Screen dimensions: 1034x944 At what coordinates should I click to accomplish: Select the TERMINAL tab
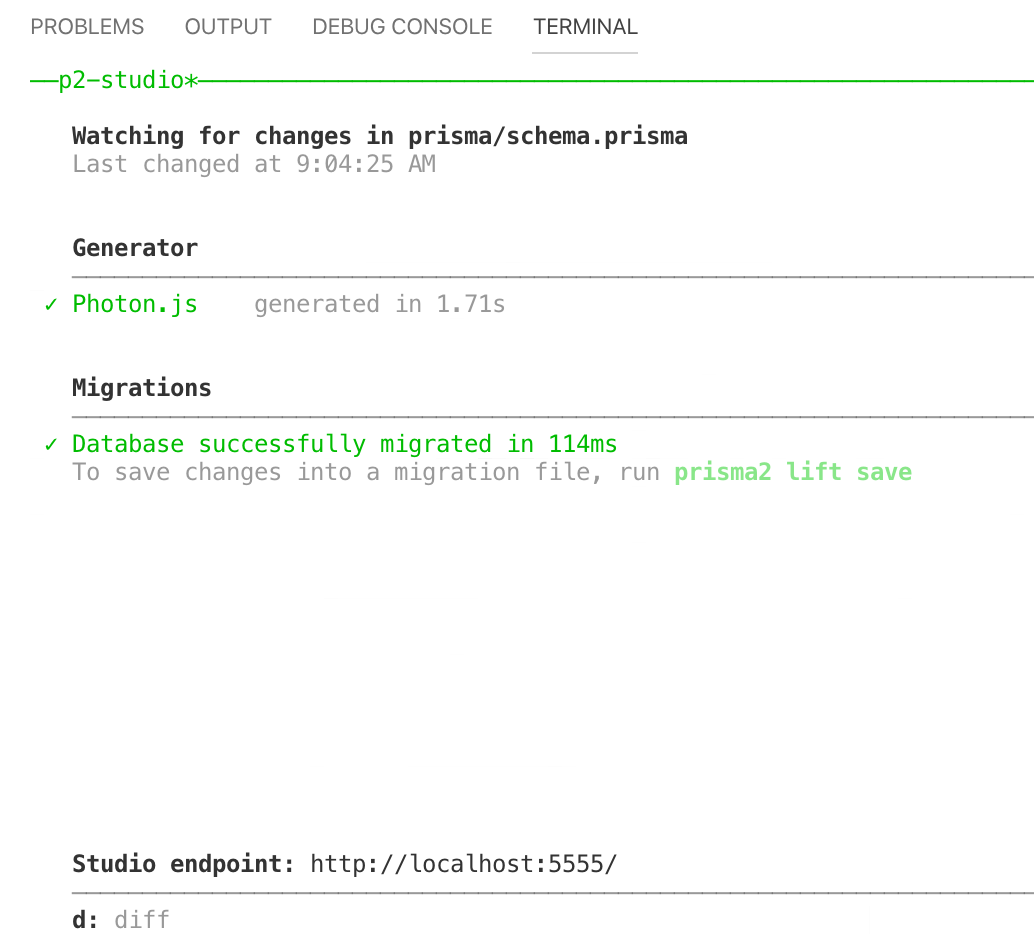tap(585, 27)
